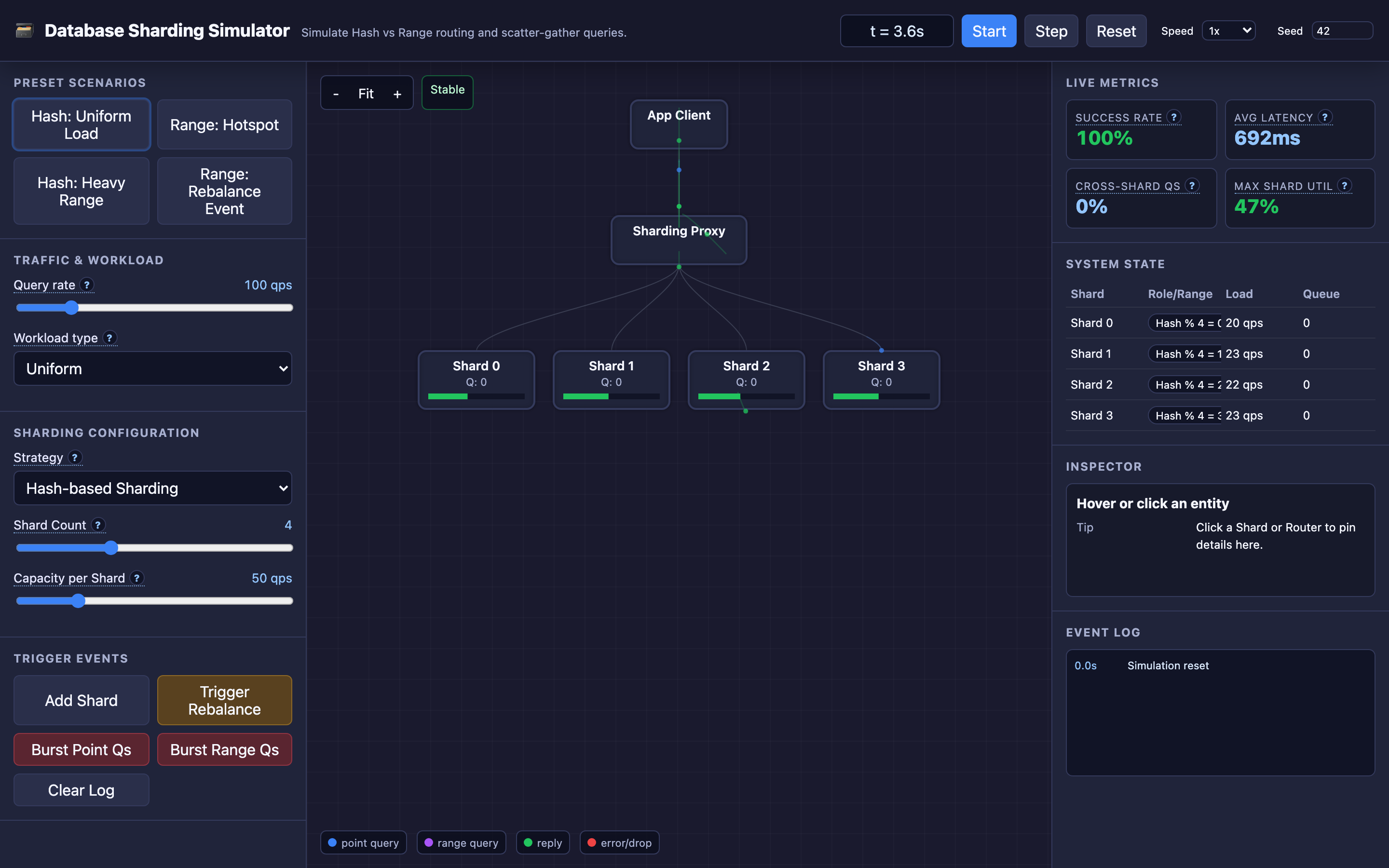This screenshot has height=868, width=1389.
Task: Click the 'Simulation reset' log entry
Action: click(1168, 665)
